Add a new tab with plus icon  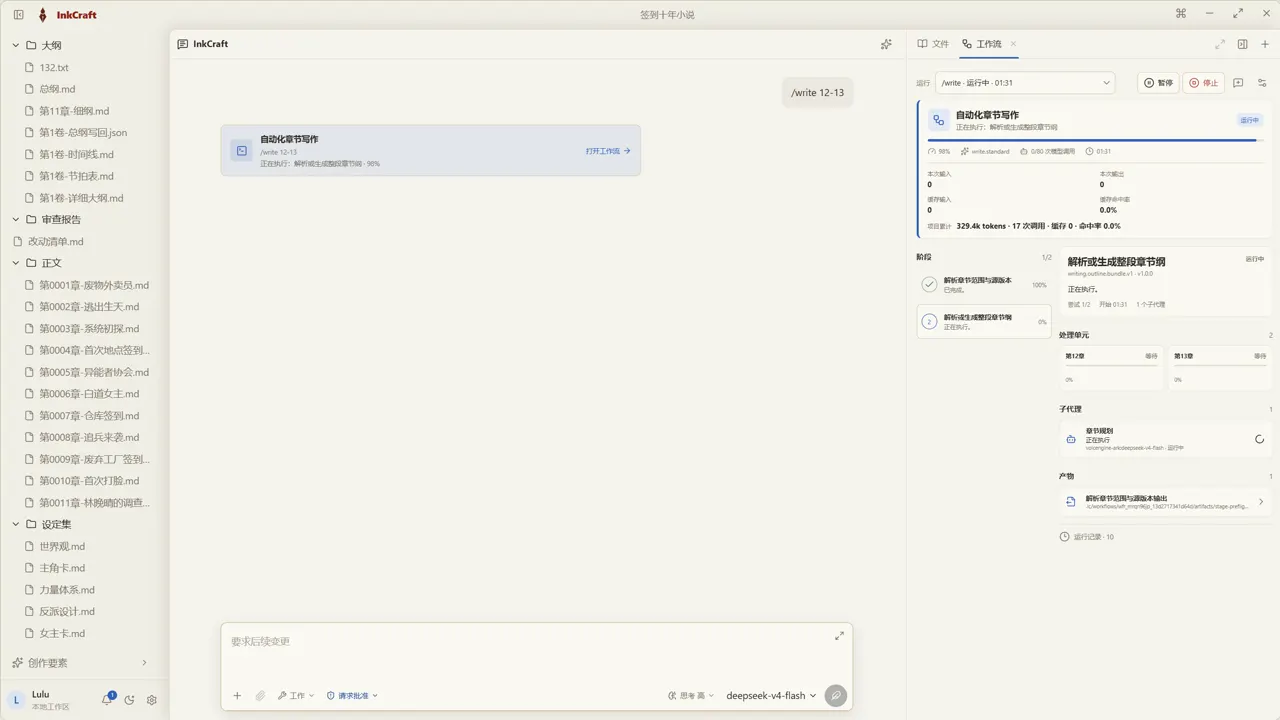click(x=1264, y=44)
